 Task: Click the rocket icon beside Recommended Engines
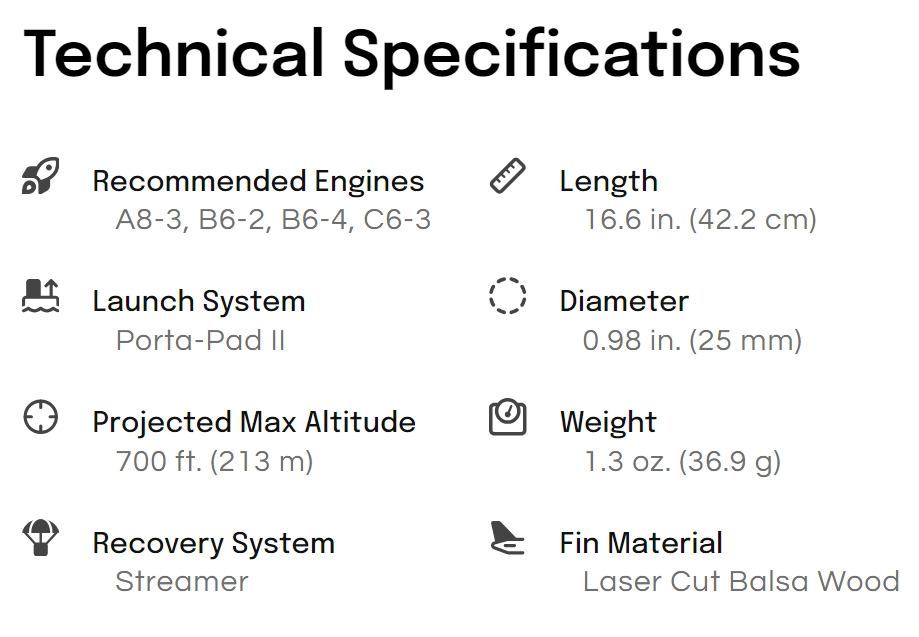click(x=40, y=175)
